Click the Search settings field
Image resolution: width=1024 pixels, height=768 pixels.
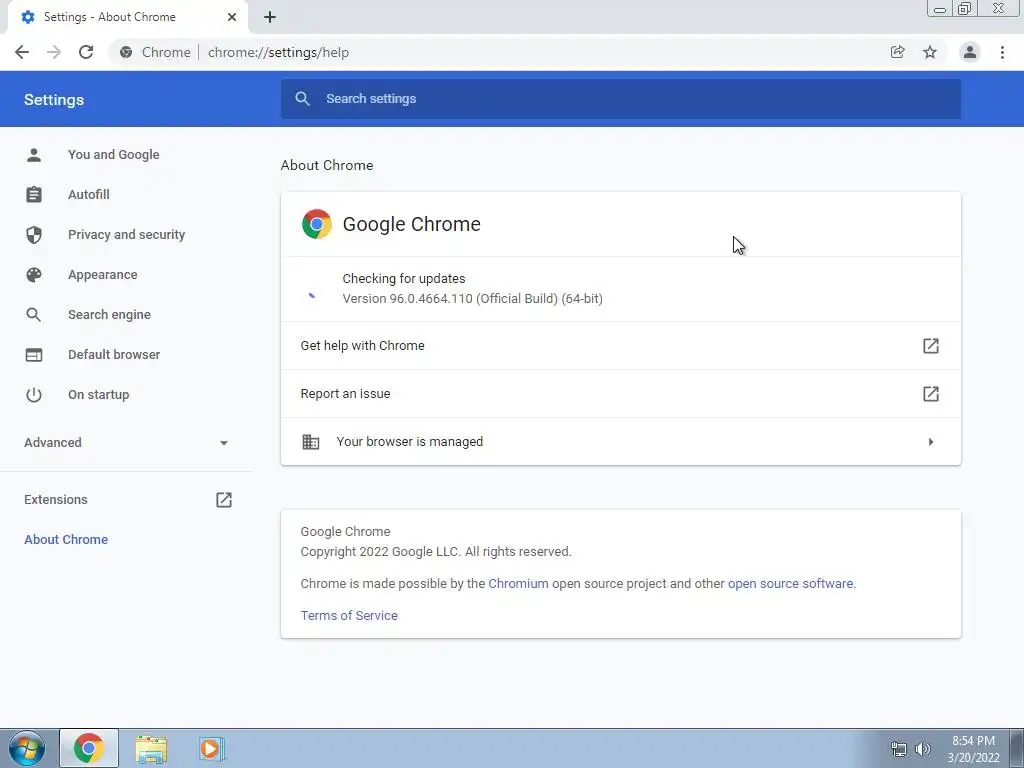(x=621, y=99)
